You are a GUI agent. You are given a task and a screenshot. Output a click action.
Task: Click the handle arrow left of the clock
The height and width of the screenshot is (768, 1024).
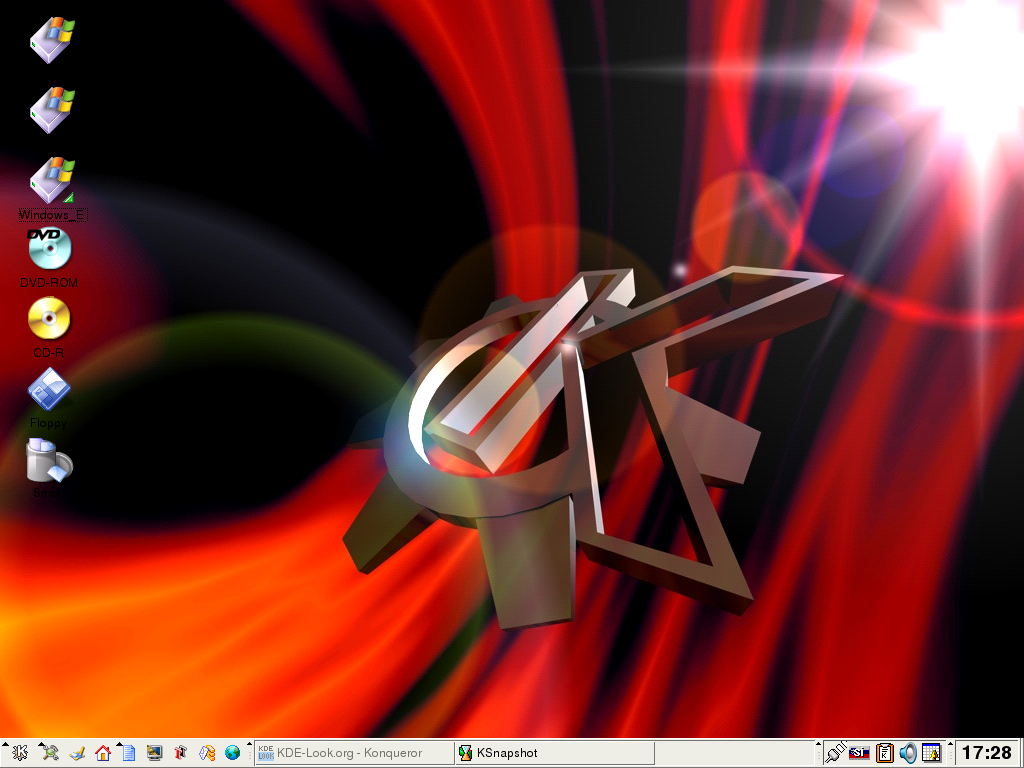tap(950, 744)
